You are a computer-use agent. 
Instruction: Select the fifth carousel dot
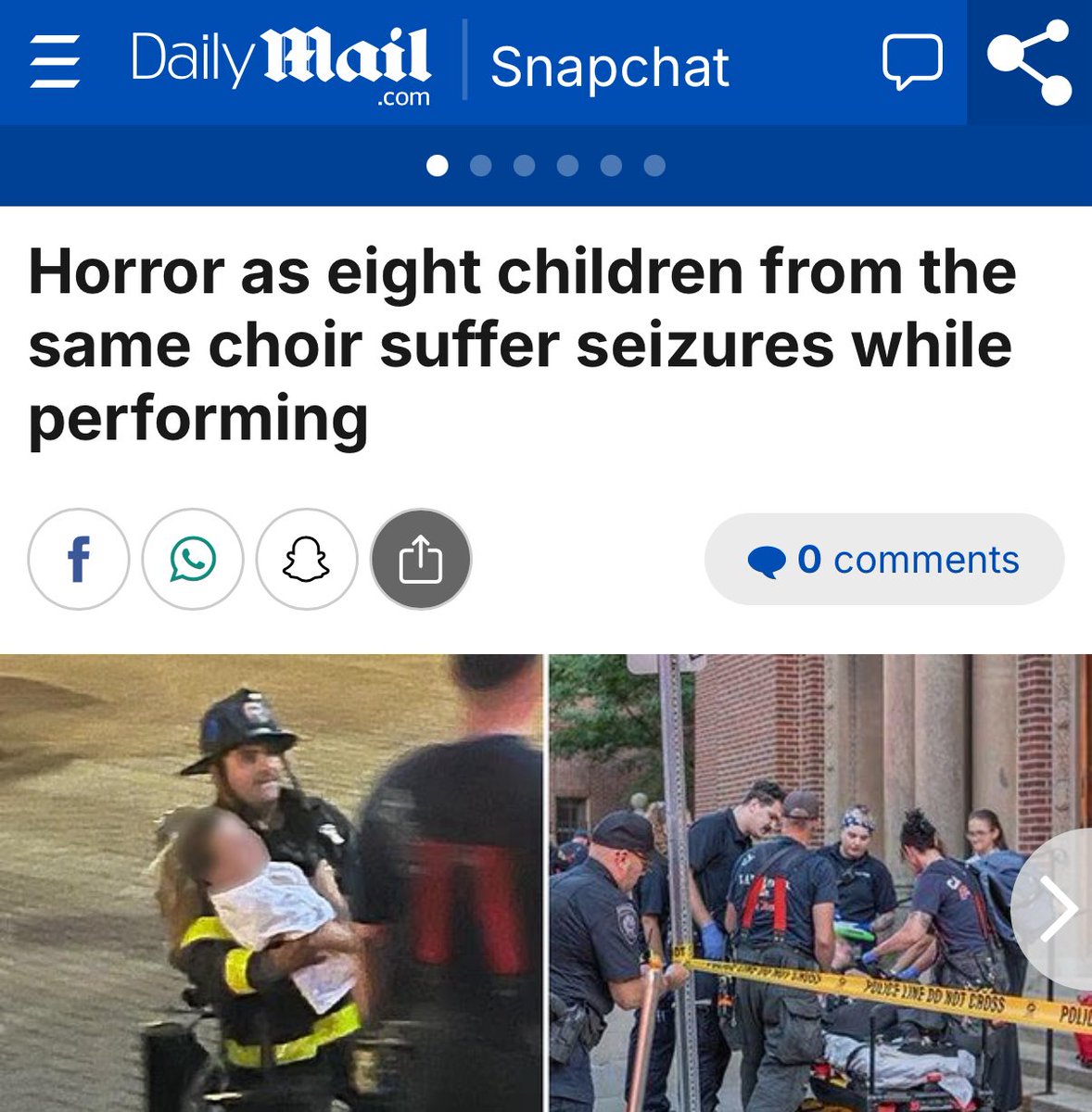click(611, 166)
